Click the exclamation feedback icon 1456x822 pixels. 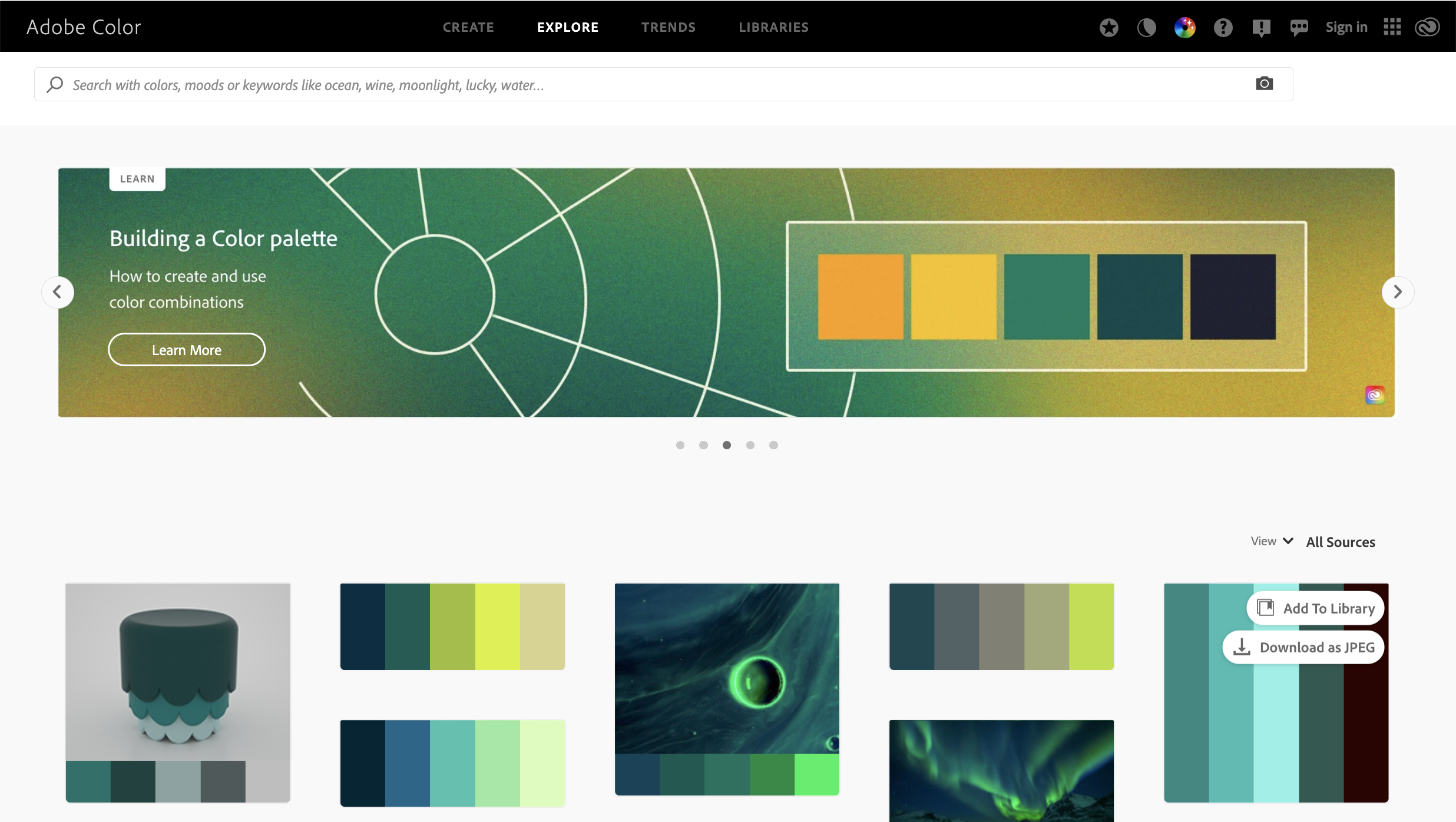[x=1261, y=28]
